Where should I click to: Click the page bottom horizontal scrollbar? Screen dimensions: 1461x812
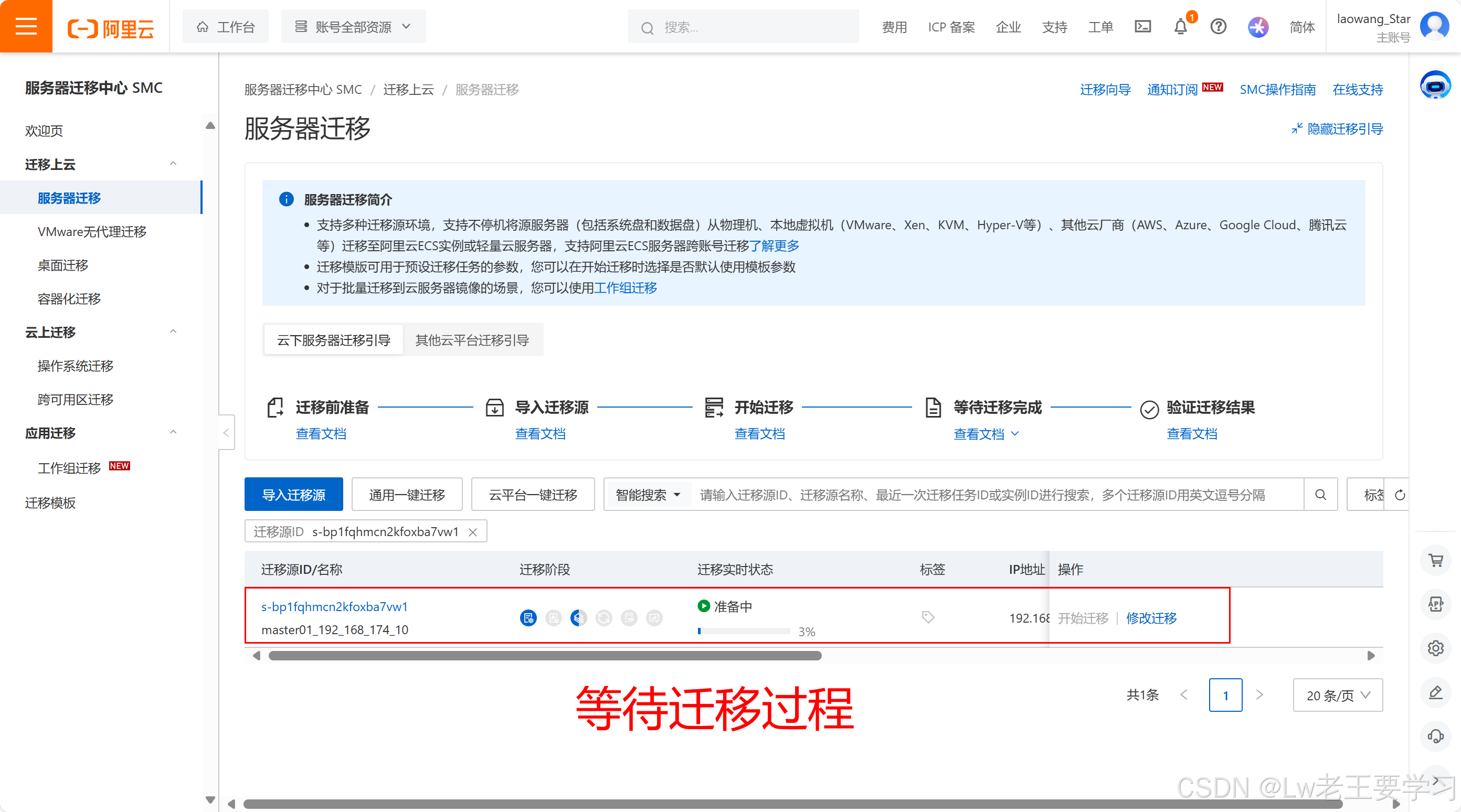(x=793, y=804)
